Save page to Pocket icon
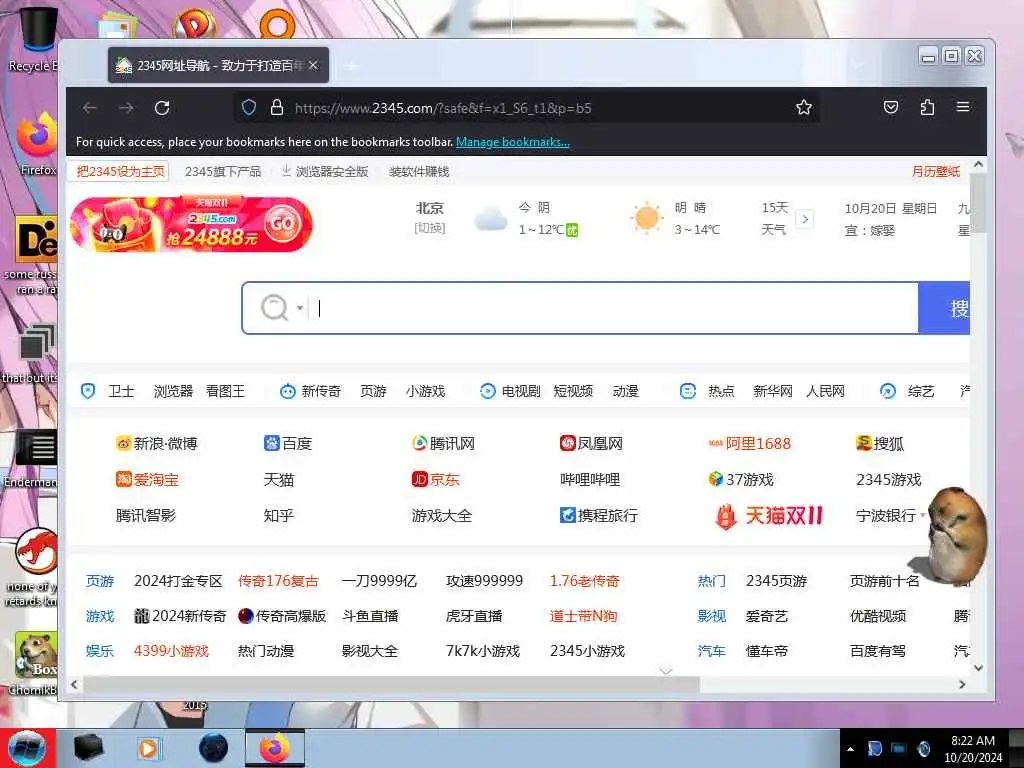This screenshot has height=768, width=1024. (891, 107)
